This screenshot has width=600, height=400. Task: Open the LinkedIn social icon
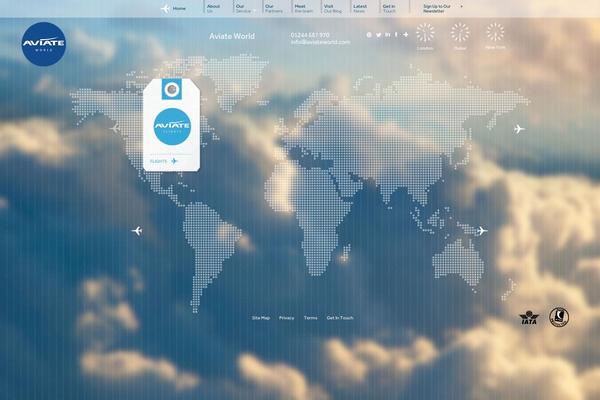[388, 35]
